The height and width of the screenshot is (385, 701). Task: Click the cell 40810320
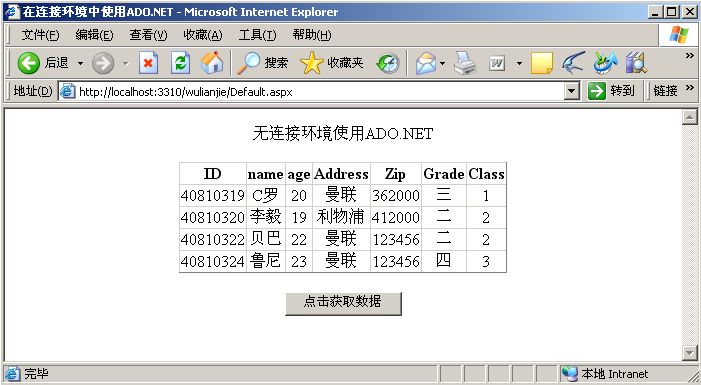click(213, 217)
